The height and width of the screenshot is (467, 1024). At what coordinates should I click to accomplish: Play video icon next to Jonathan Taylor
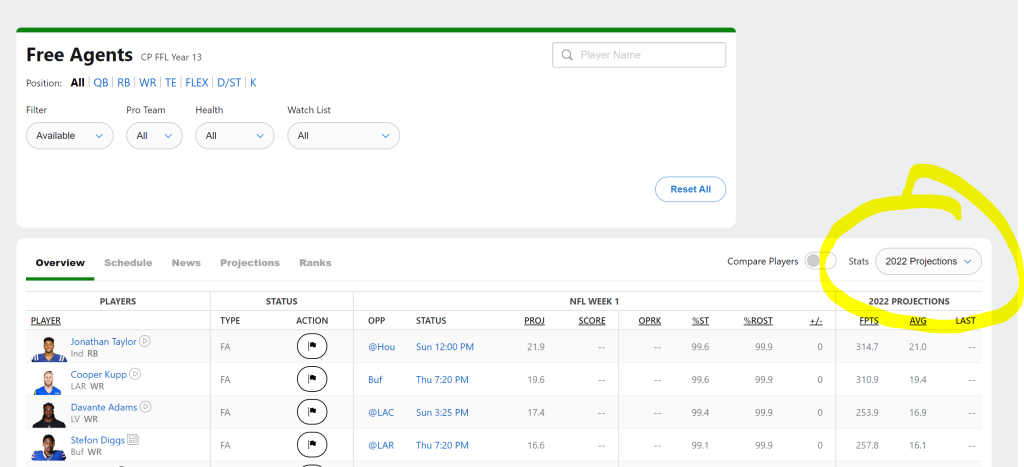pos(145,341)
